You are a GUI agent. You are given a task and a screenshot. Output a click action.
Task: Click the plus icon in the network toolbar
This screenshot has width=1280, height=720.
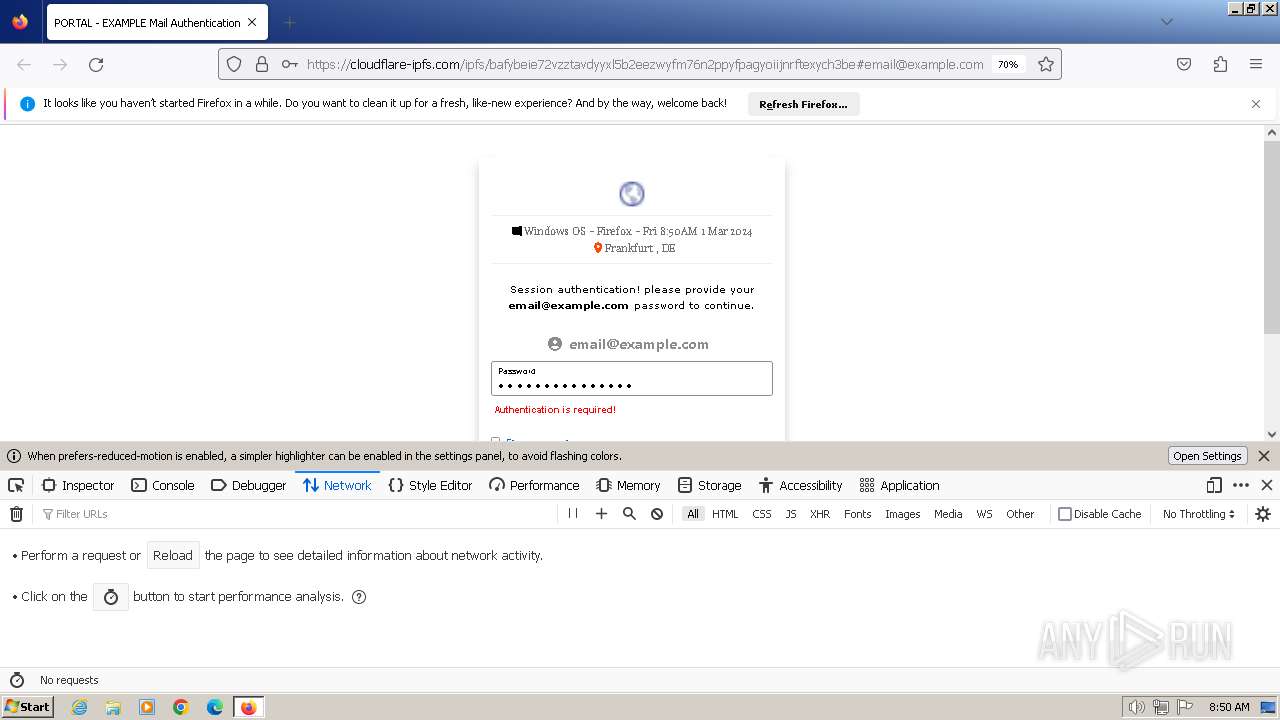(x=601, y=514)
